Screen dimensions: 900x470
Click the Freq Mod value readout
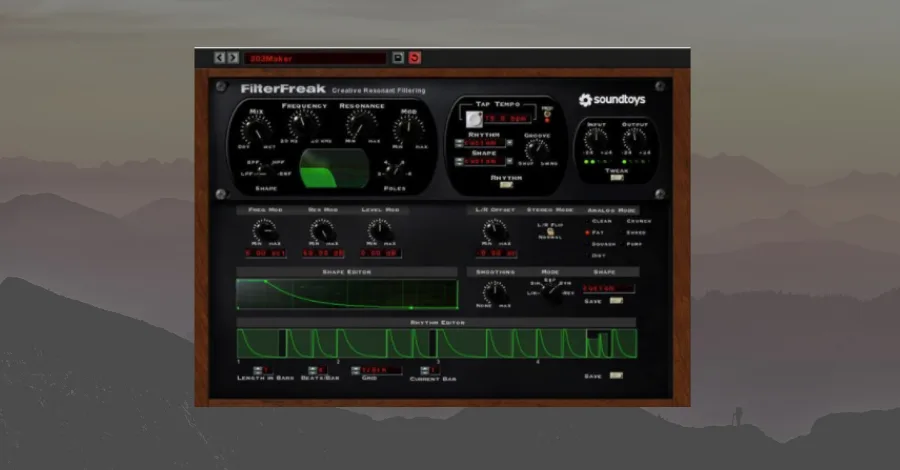coord(265,253)
